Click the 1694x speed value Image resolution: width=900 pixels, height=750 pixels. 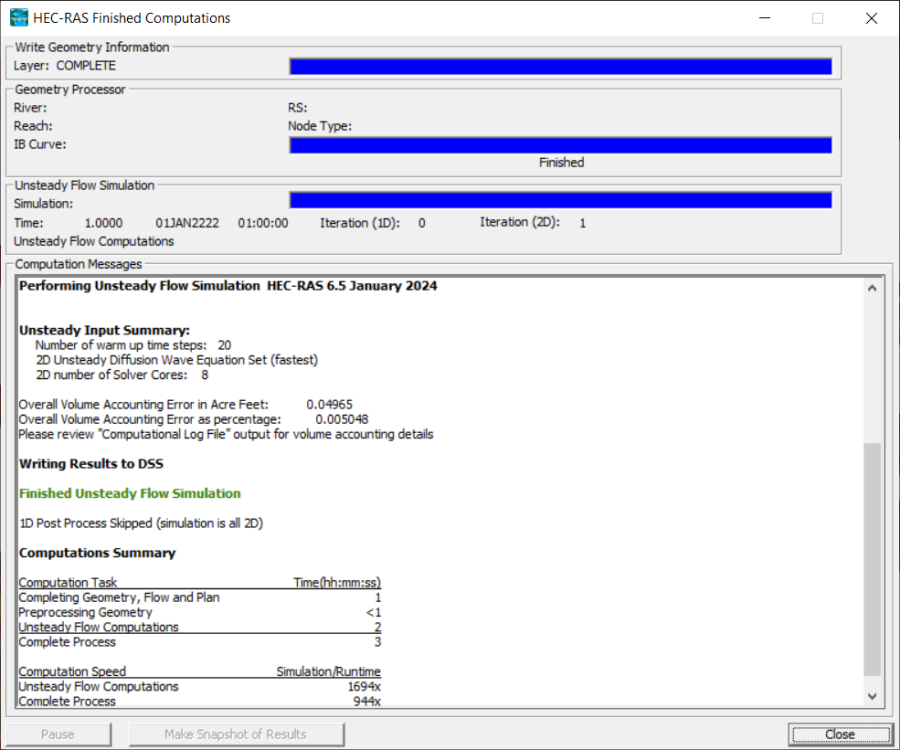coord(364,686)
